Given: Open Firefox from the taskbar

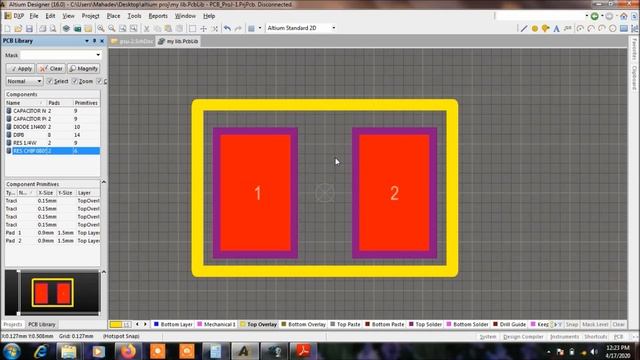Looking at the screenshot, I should (128, 351).
